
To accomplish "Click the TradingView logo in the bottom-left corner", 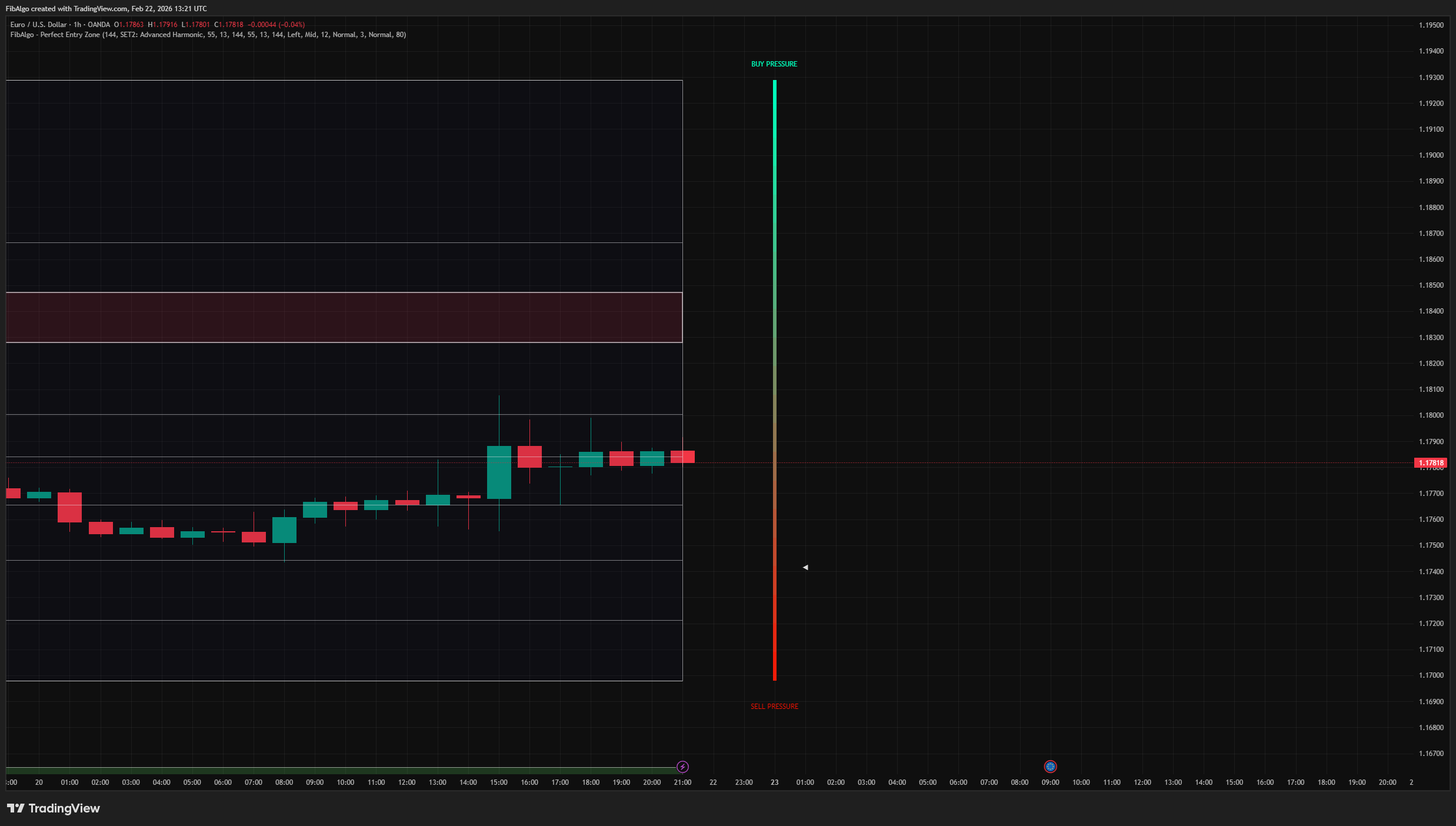I will pyautogui.click(x=53, y=808).
